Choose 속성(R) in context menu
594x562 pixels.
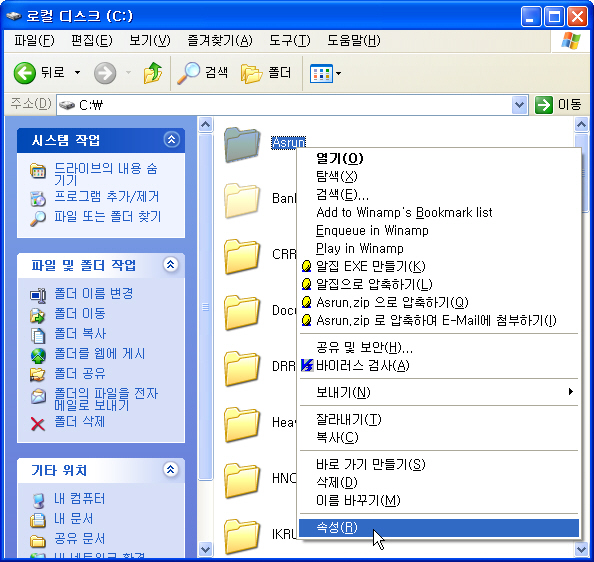(x=439, y=528)
